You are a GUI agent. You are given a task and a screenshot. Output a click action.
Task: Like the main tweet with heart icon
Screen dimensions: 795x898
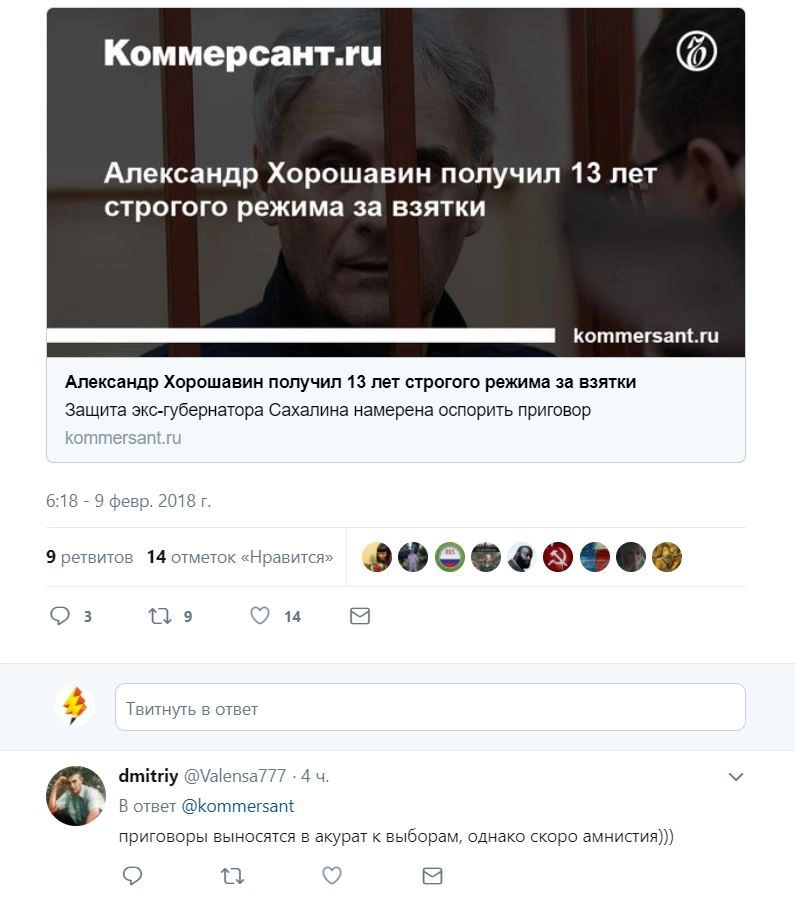(260, 616)
